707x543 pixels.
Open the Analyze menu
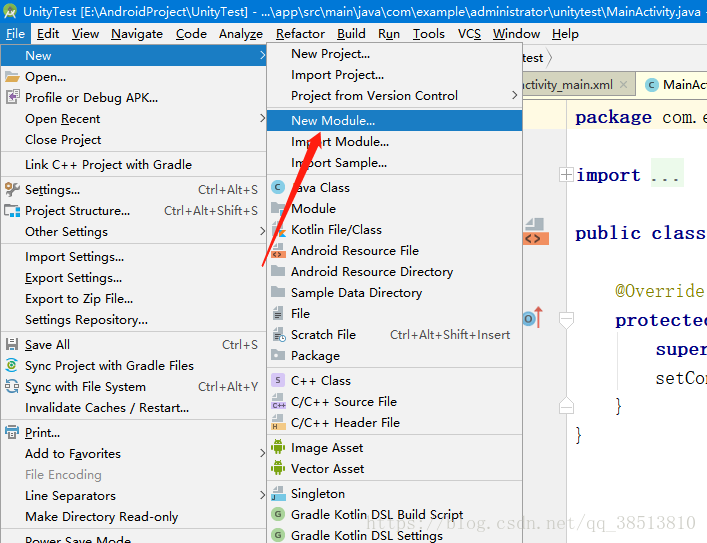tap(241, 34)
